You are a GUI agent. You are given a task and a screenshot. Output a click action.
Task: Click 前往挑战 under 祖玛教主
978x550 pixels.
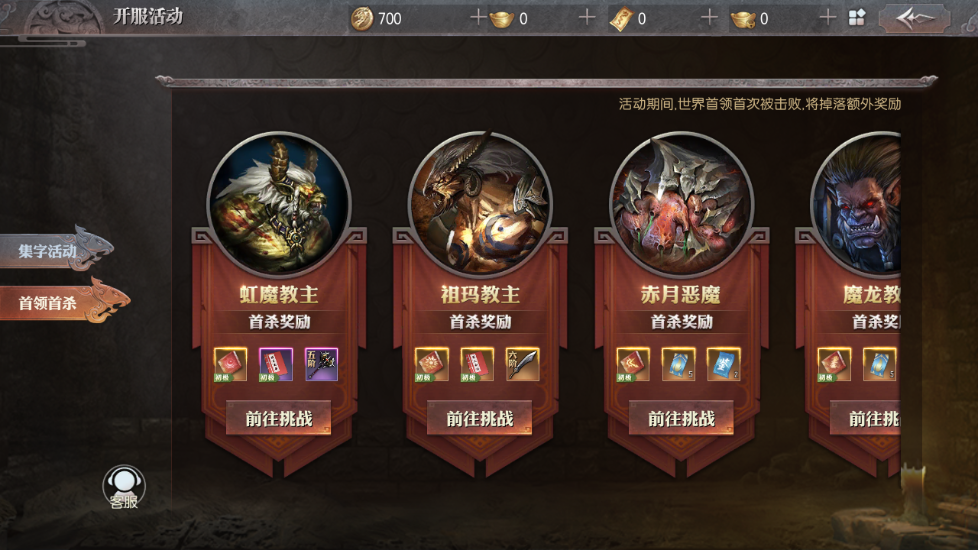click(x=480, y=418)
